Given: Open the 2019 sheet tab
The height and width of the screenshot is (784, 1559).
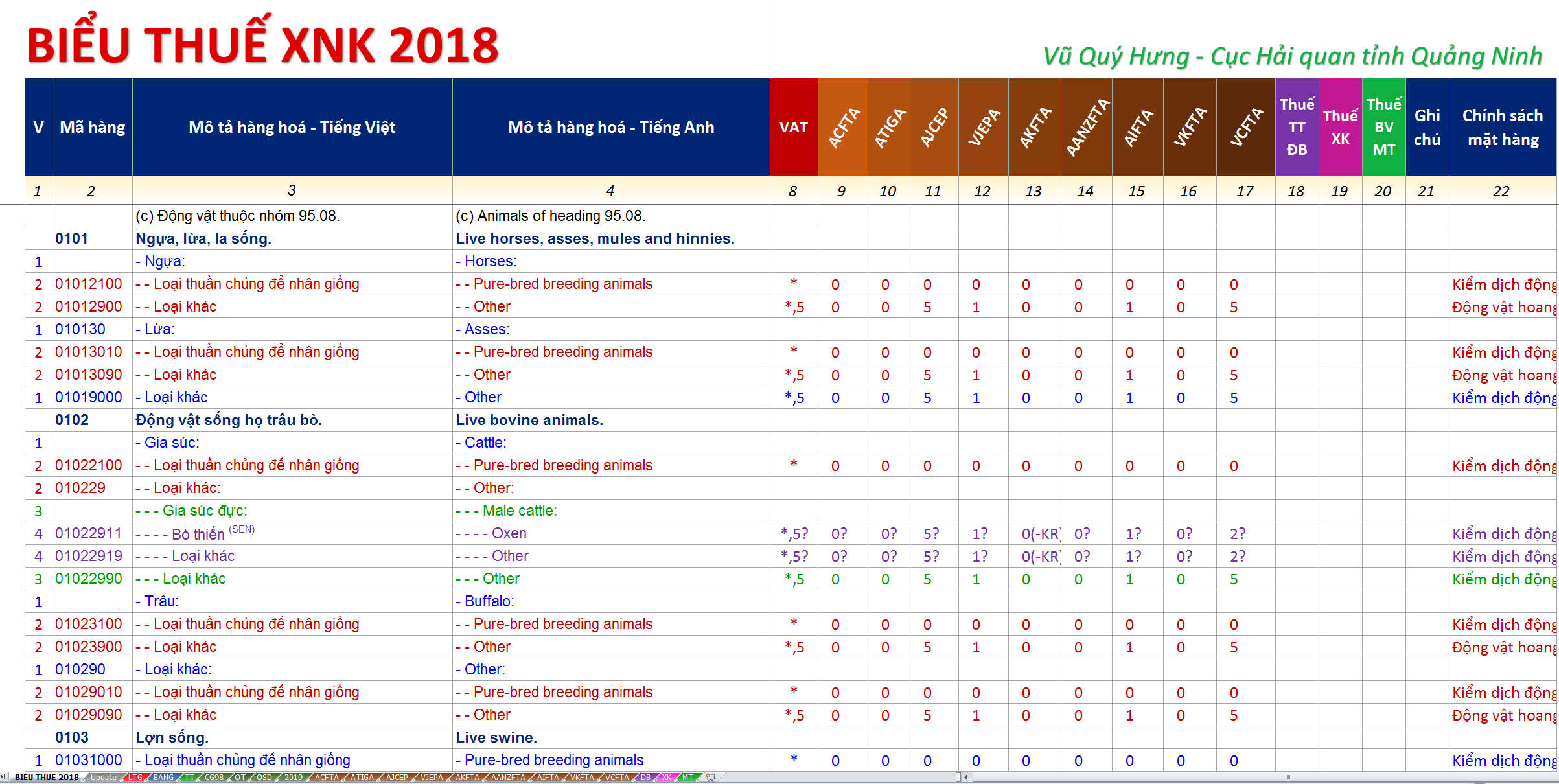Looking at the screenshot, I should pyautogui.click(x=293, y=777).
